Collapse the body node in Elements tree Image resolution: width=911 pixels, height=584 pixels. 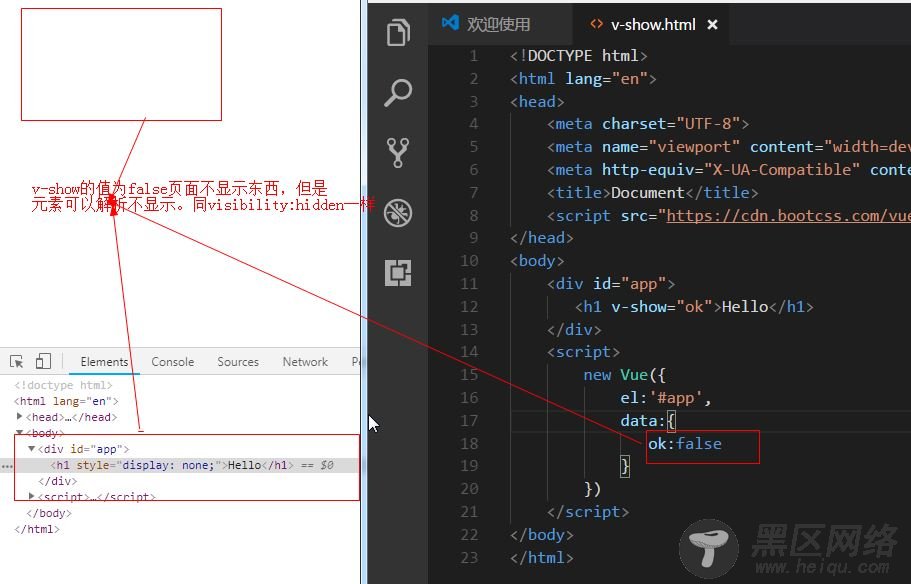20,432
